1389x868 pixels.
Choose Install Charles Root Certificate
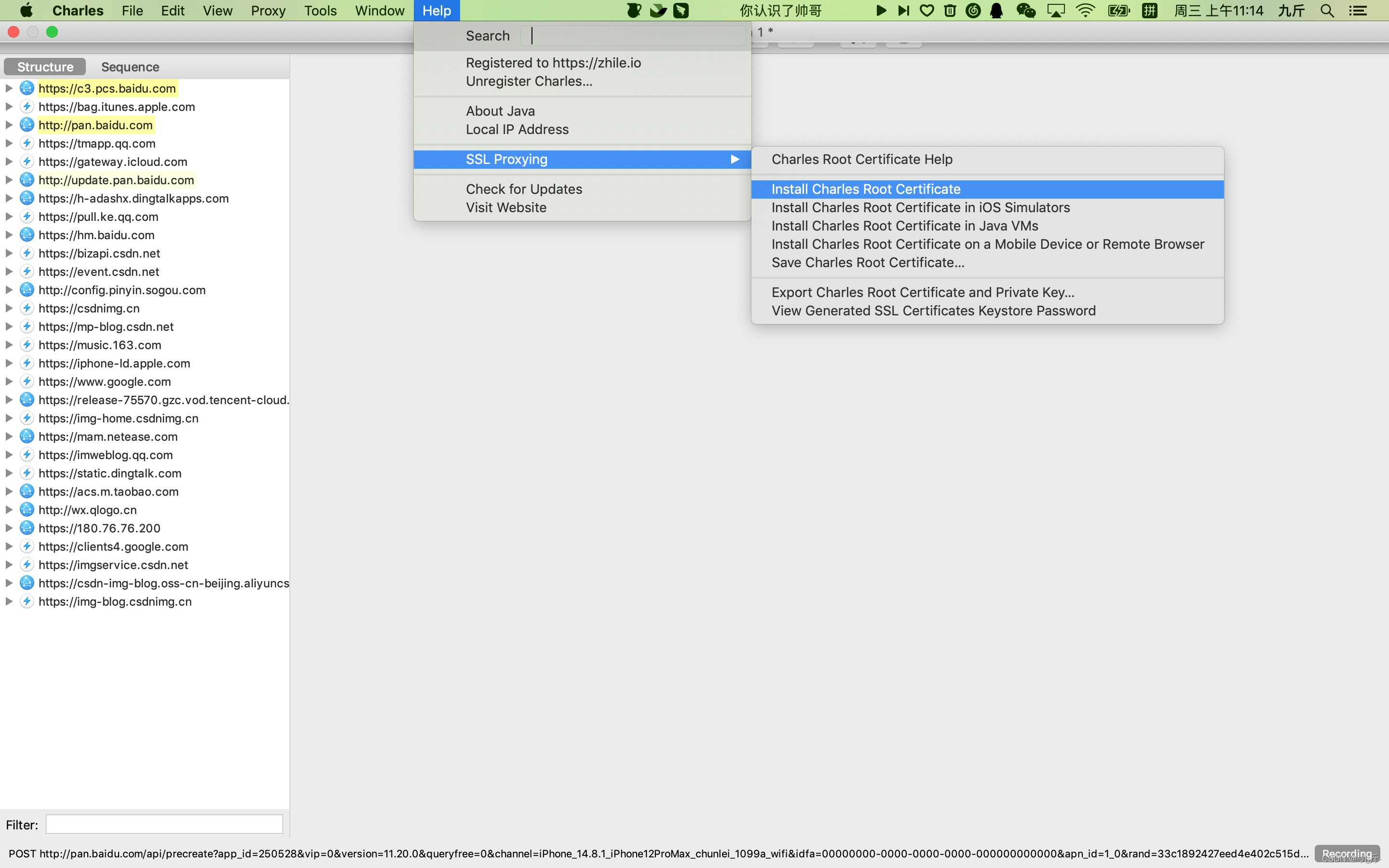[x=866, y=189]
